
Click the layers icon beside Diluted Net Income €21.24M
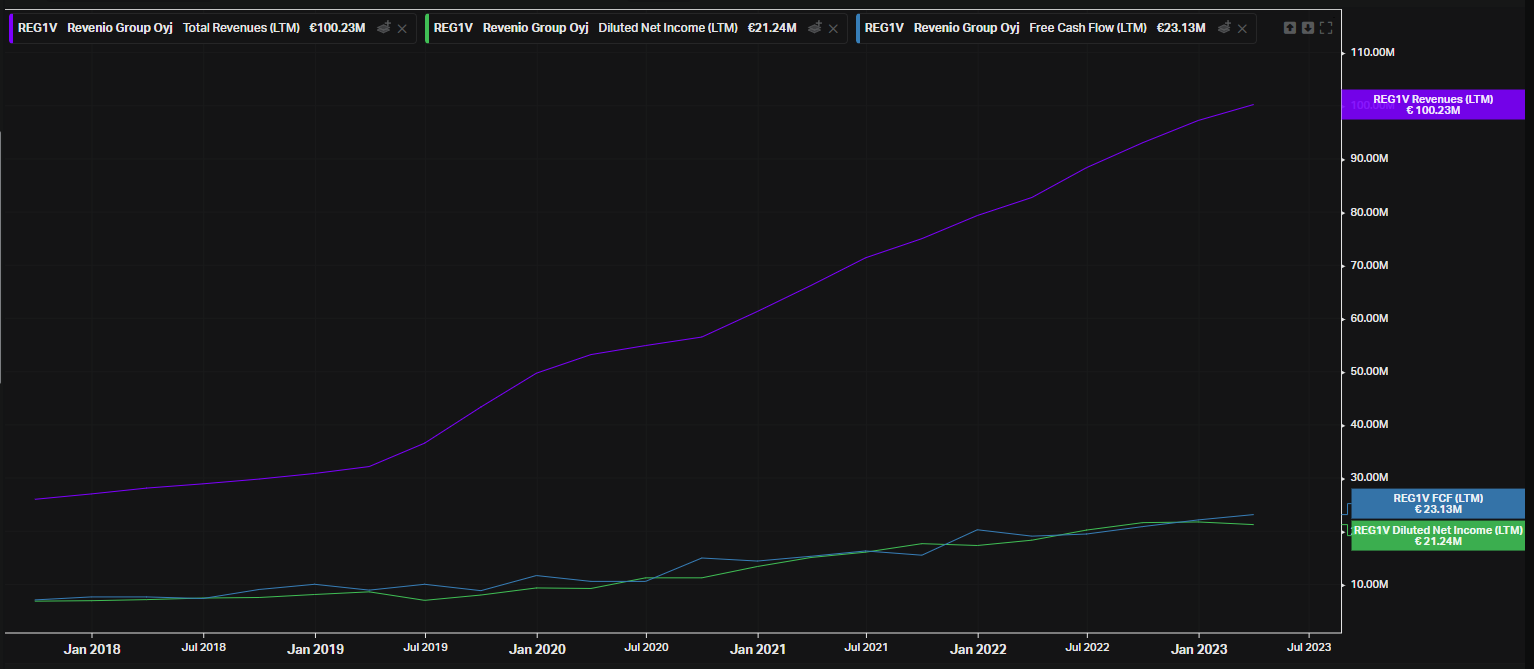(815, 28)
